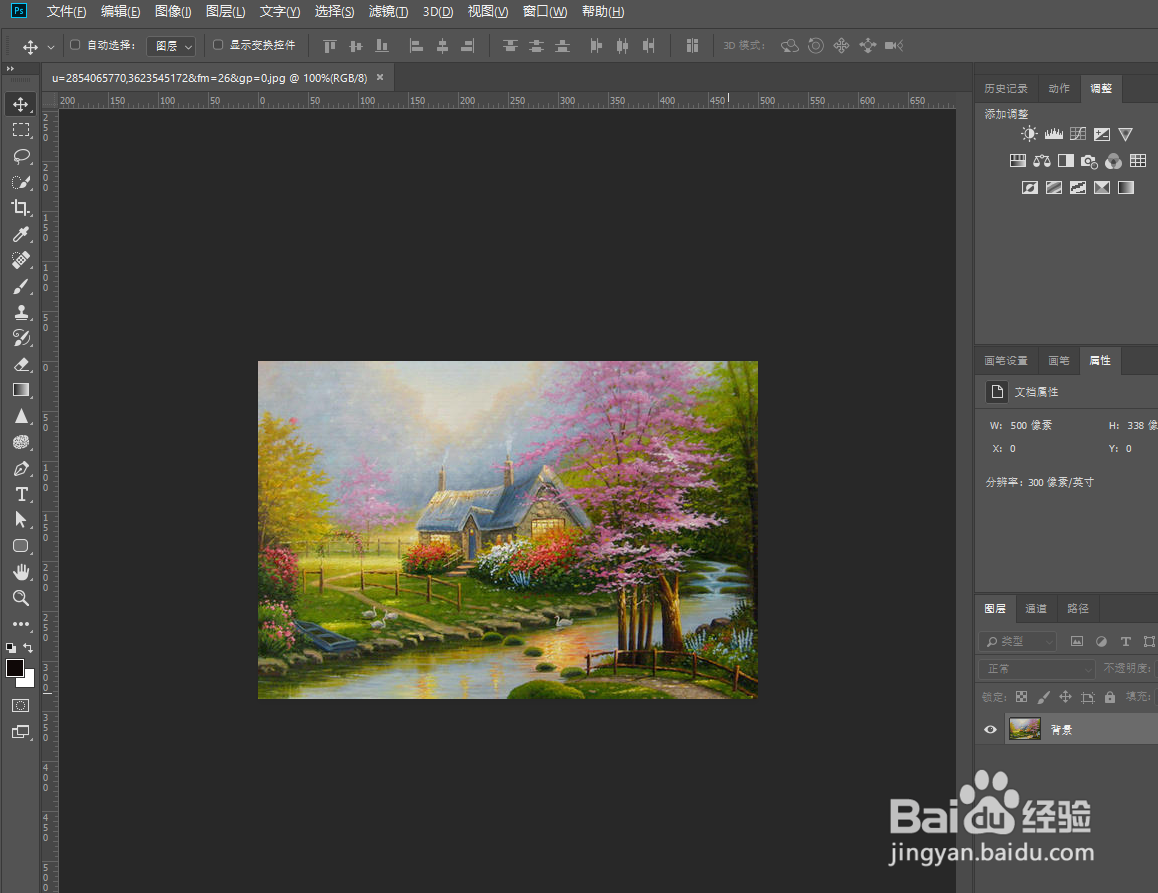Click the background color swatch
Viewport: 1158px width, 893px height.
coord(29,680)
